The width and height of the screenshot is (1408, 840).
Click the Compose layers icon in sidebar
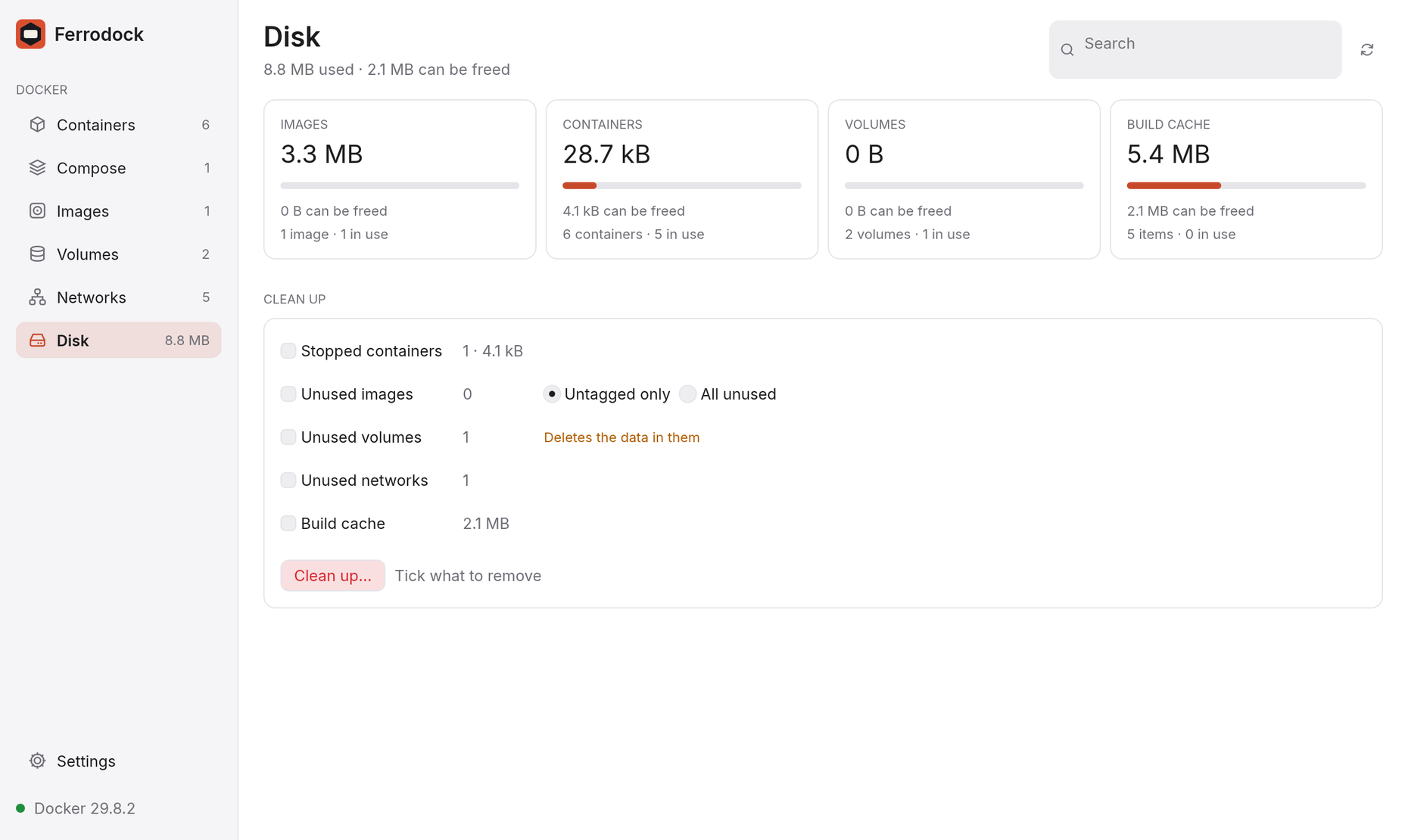click(37, 167)
